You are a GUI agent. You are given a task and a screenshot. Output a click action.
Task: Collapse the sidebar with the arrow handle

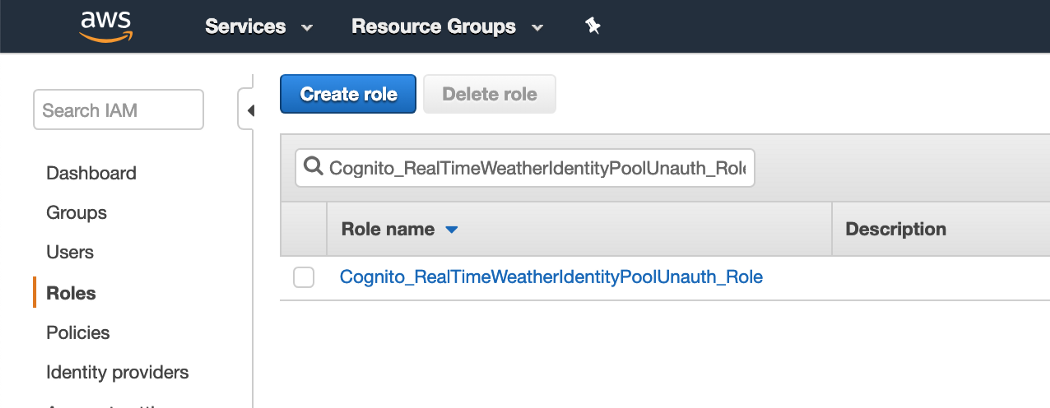coord(249,110)
